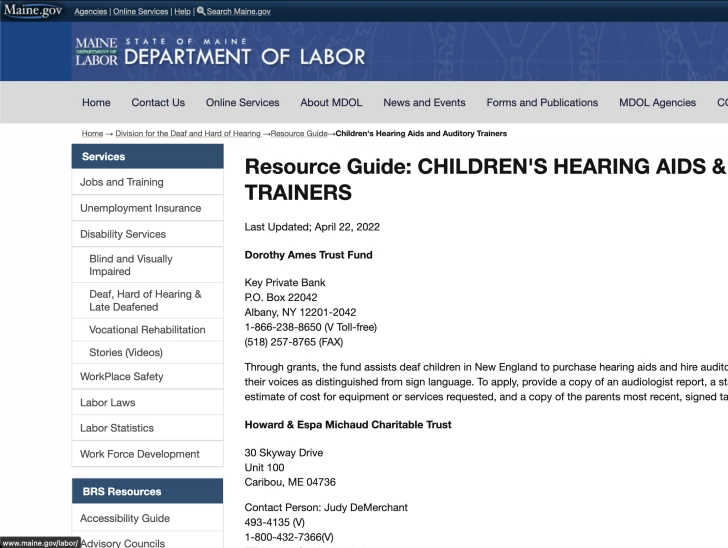Go to Division for the Deaf breadcrumb
728x548 pixels.
tap(187, 133)
